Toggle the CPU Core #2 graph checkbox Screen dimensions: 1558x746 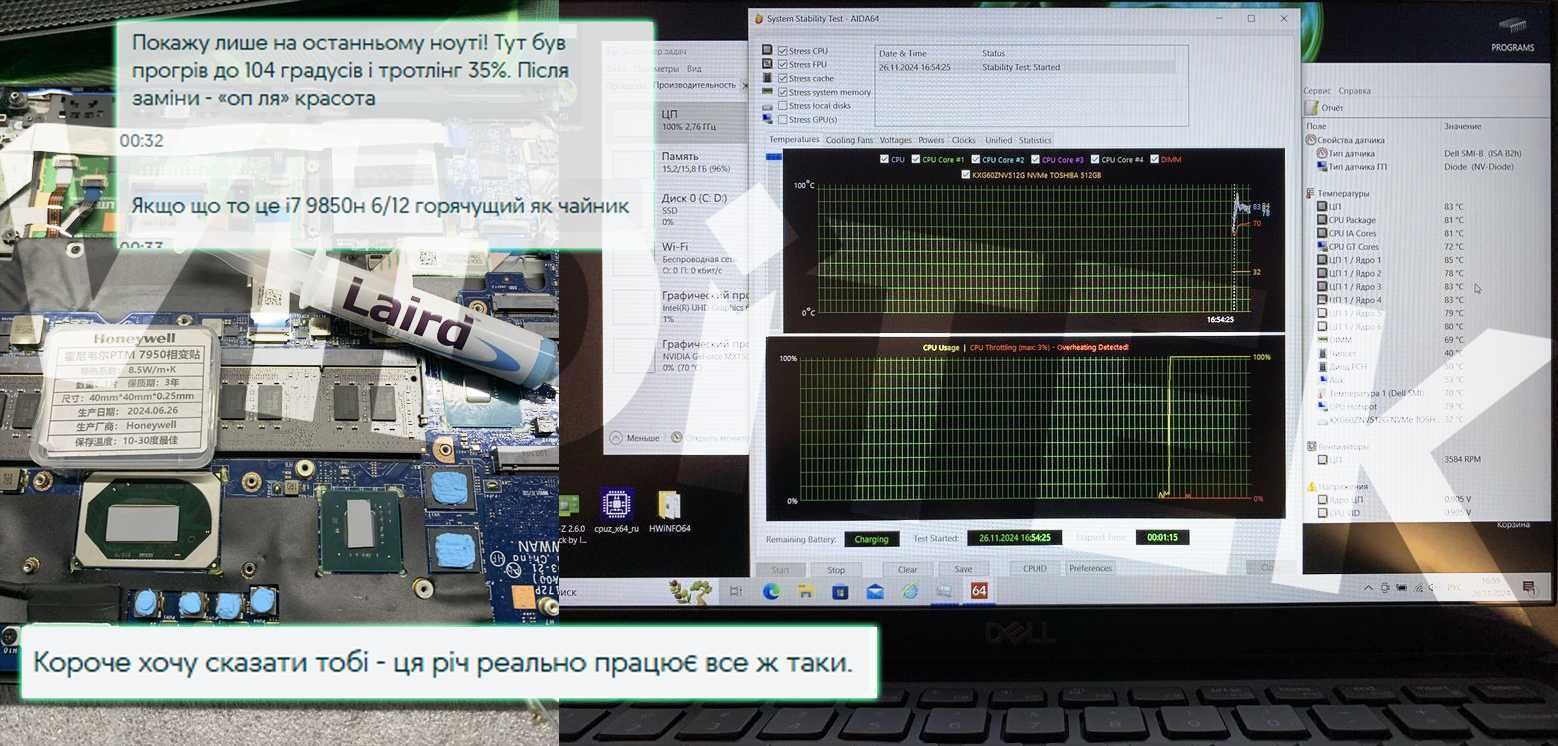tap(975, 159)
